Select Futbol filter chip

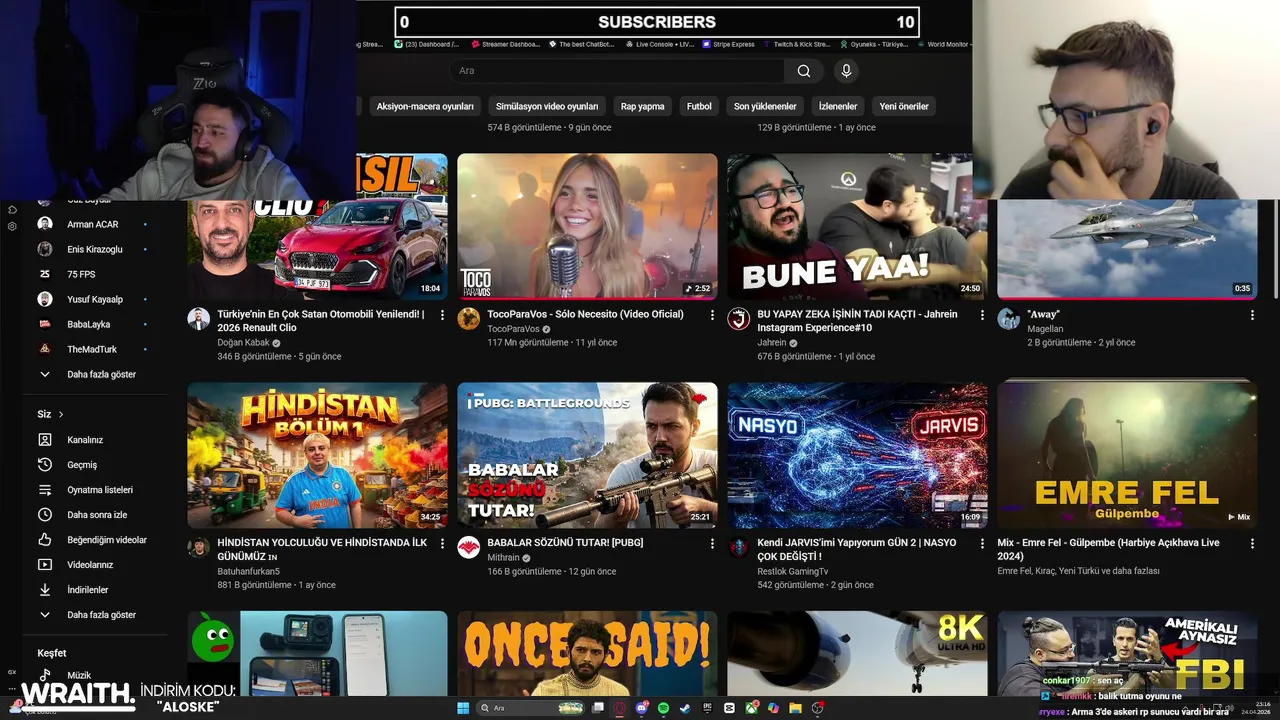pos(699,106)
